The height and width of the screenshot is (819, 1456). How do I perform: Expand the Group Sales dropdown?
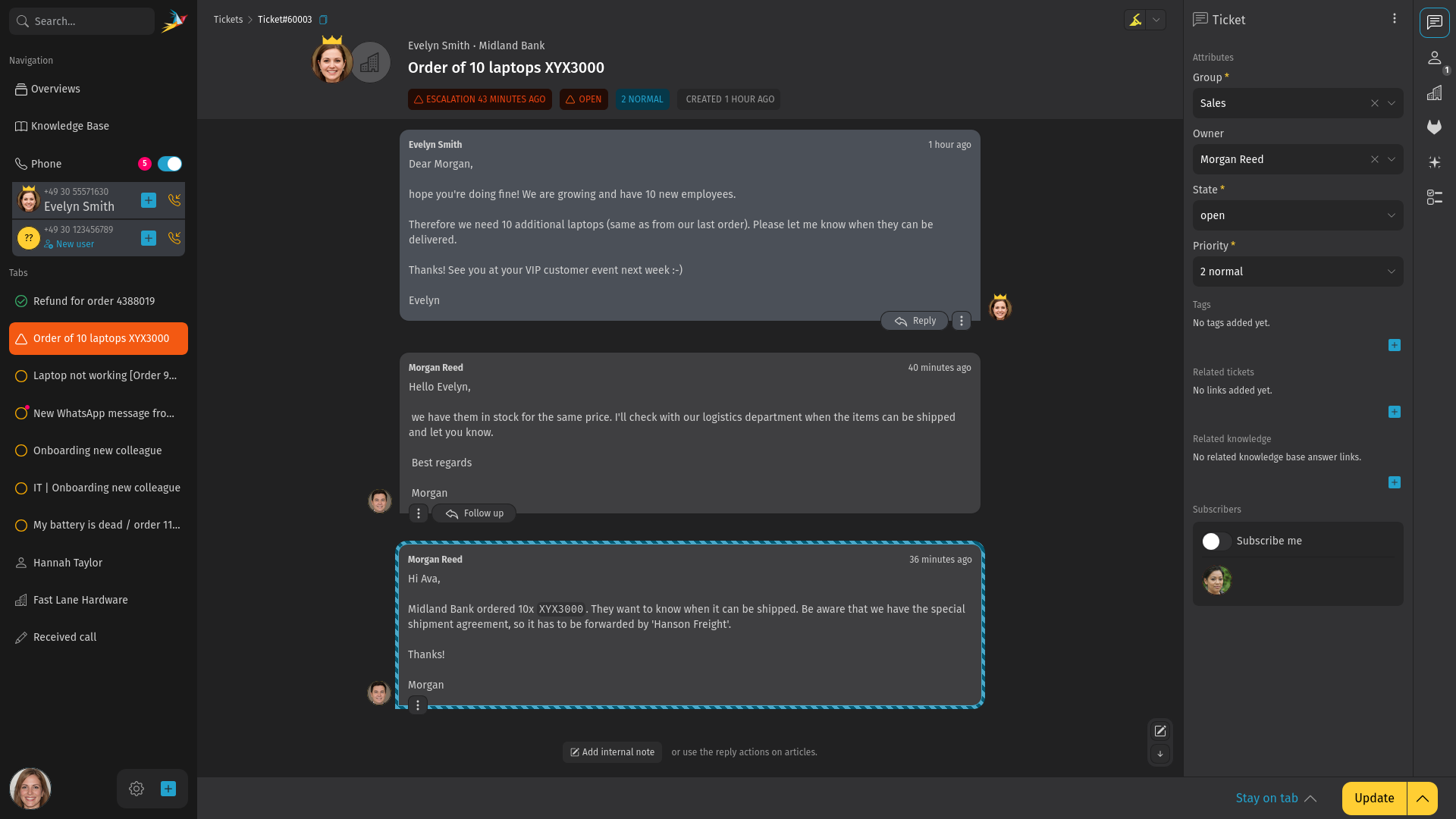(x=1391, y=103)
